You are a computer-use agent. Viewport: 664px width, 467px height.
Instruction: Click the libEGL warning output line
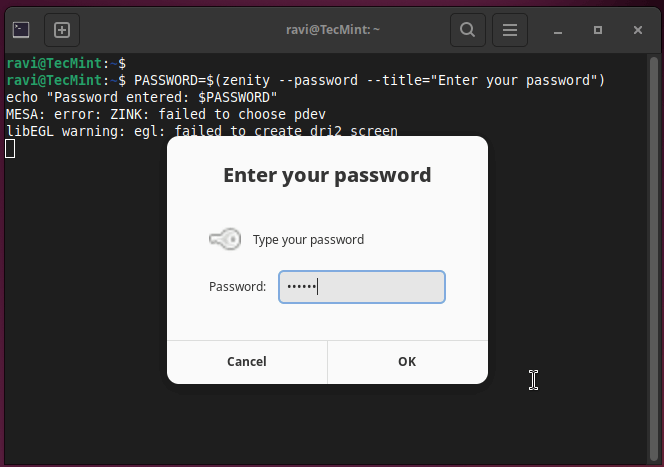coord(200,131)
